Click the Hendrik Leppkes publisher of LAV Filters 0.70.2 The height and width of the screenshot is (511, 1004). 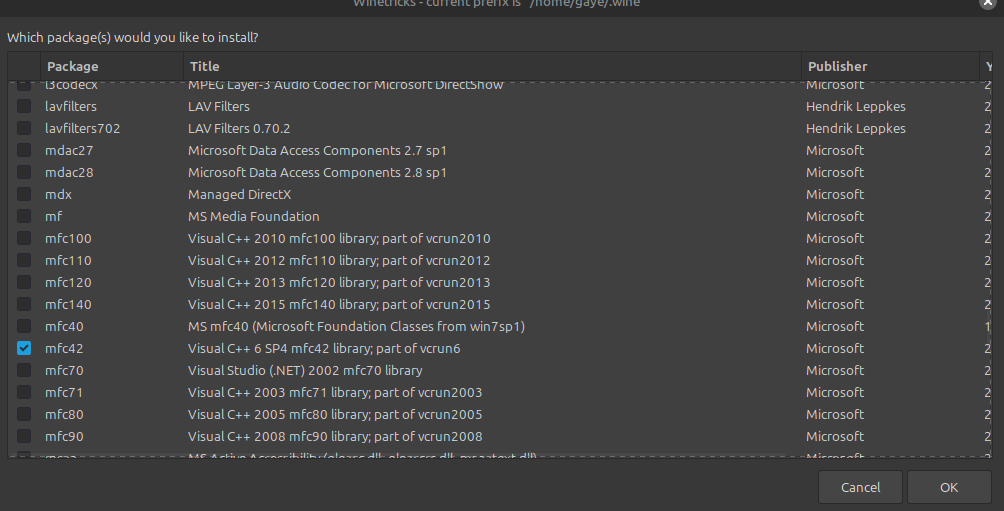point(855,129)
